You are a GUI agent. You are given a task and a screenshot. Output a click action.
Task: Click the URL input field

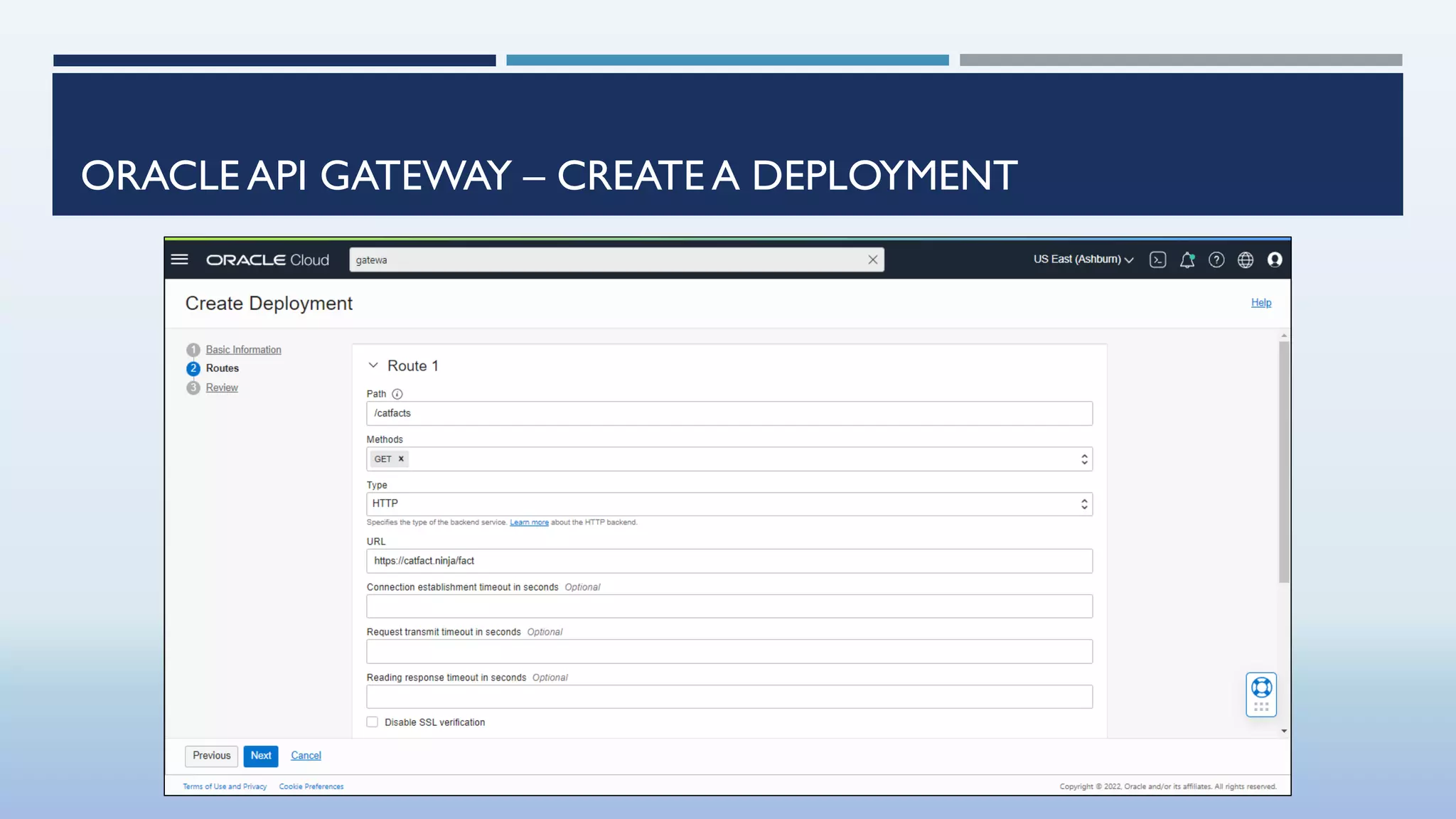coord(729,561)
